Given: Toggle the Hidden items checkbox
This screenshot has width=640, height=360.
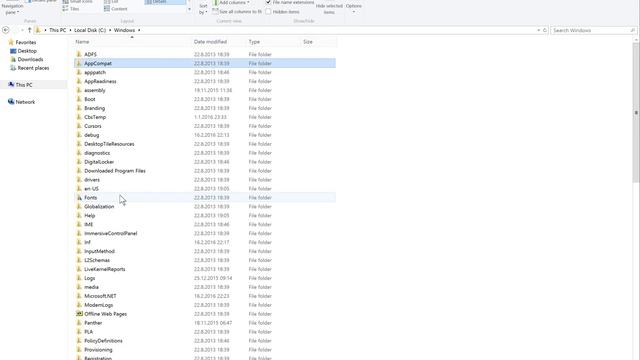Looking at the screenshot, I should pyautogui.click(x=268, y=11).
